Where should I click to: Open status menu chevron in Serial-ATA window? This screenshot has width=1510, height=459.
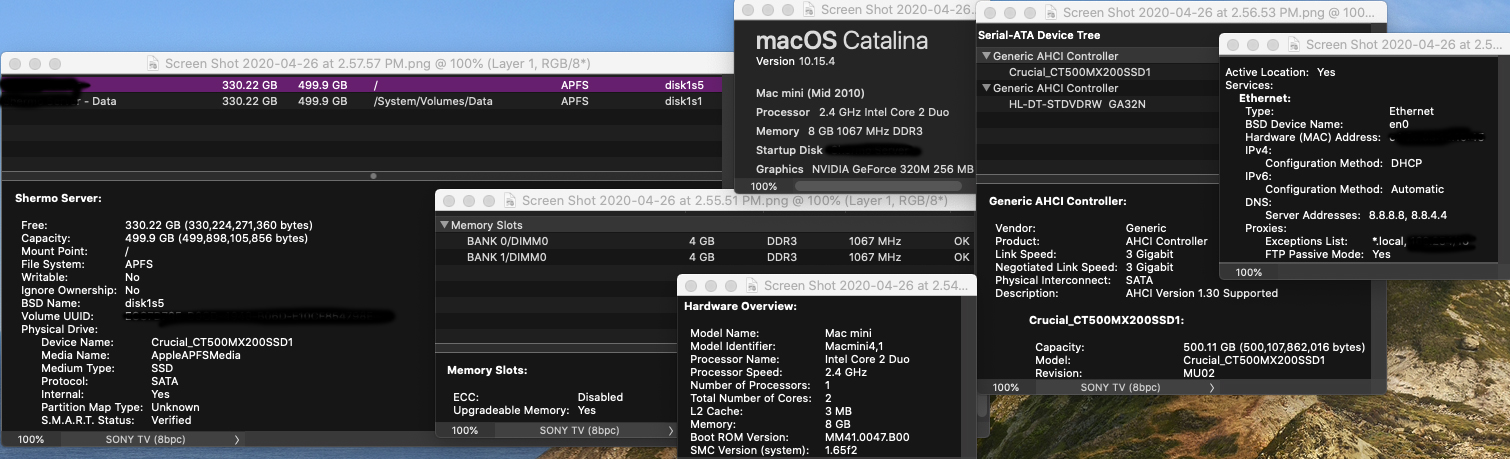click(x=1211, y=387)
